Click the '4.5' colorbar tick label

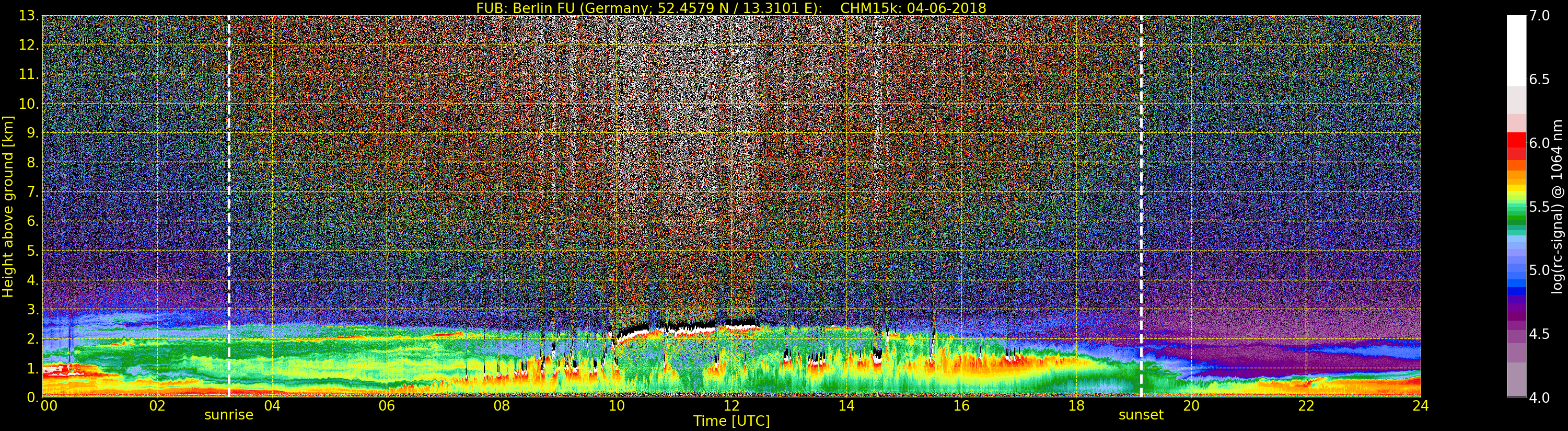(x=1540, y=334)
